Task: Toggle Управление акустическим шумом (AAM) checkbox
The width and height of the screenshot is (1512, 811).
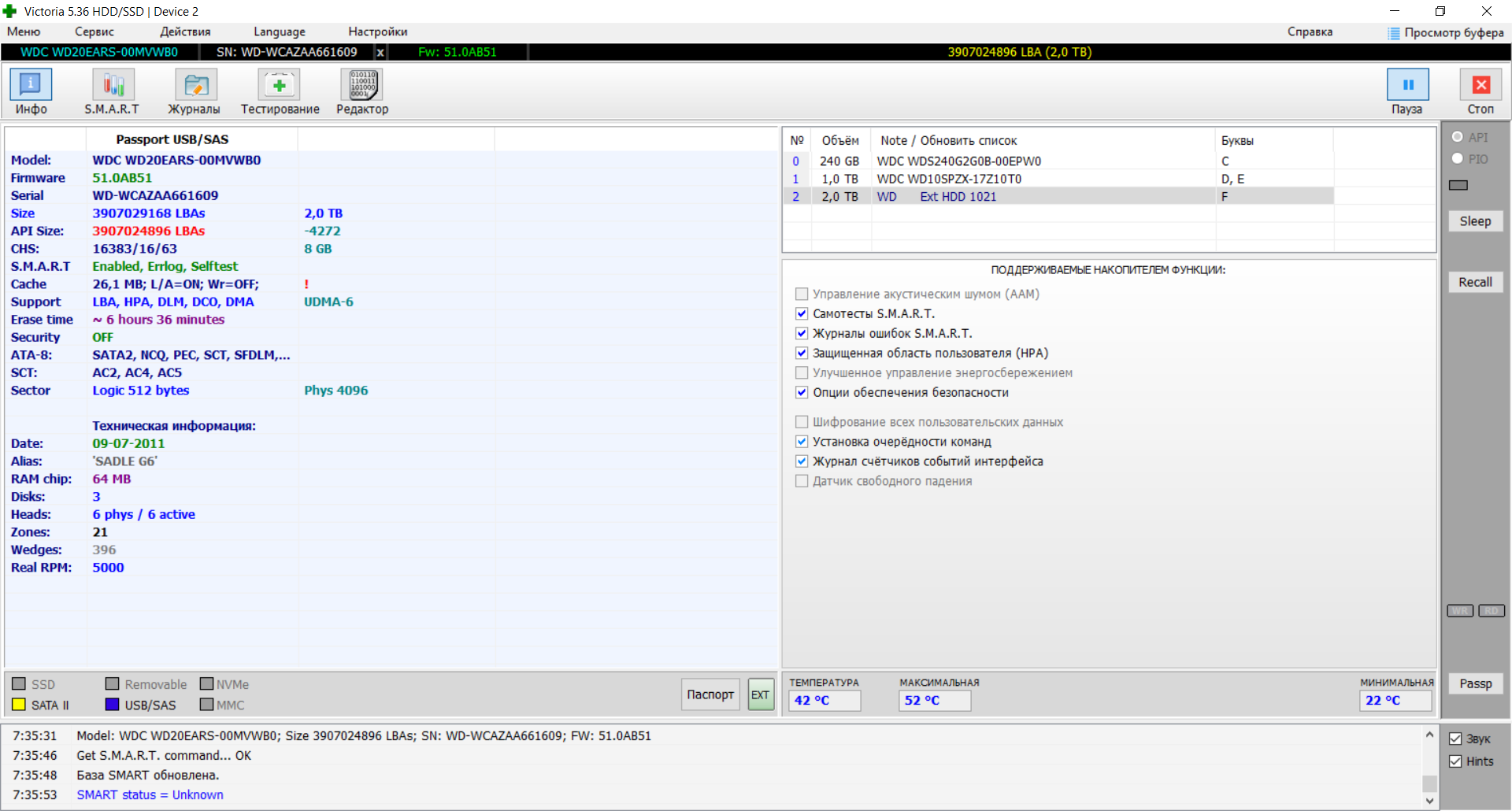Action: 802,294
